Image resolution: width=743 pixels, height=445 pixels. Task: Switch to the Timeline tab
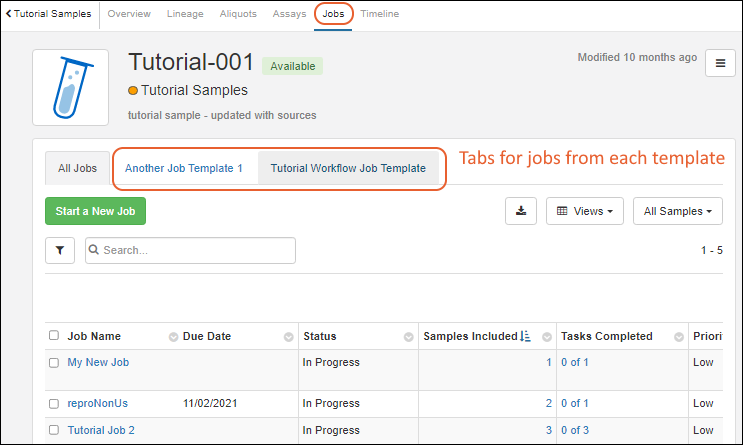pyautogui.click(x=379, y=14)
